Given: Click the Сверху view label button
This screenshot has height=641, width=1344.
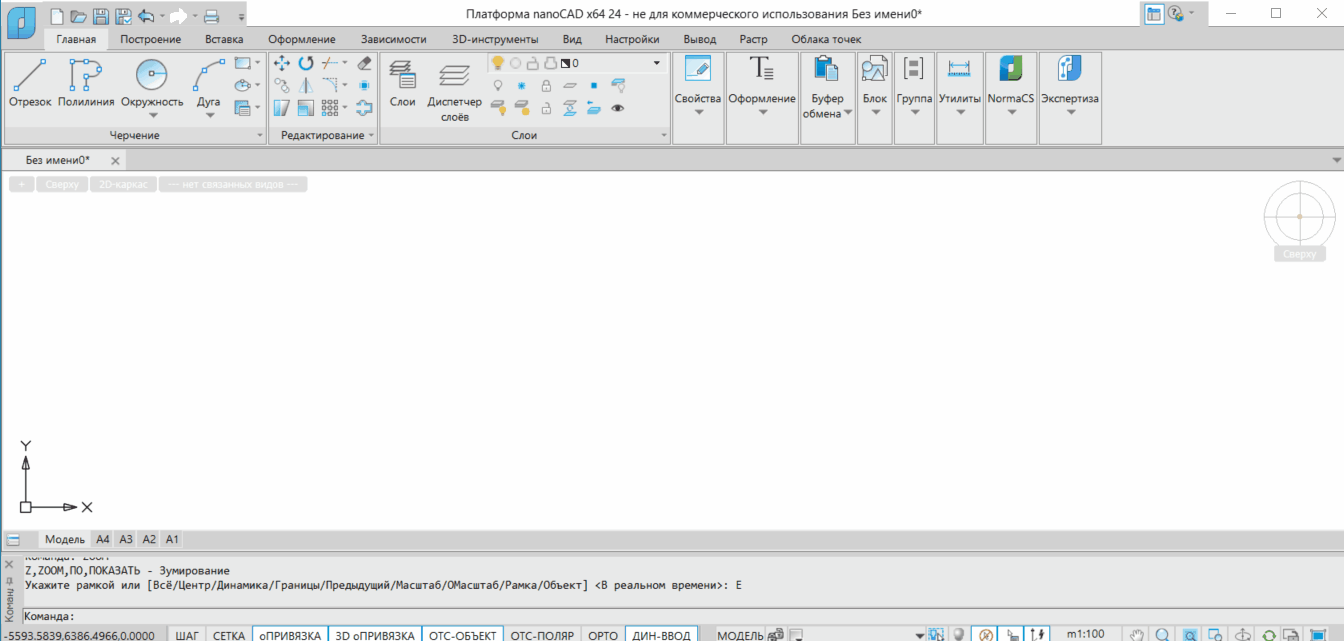Looking at the screenshot, I should pyautogui.click(x=62, y=184).
